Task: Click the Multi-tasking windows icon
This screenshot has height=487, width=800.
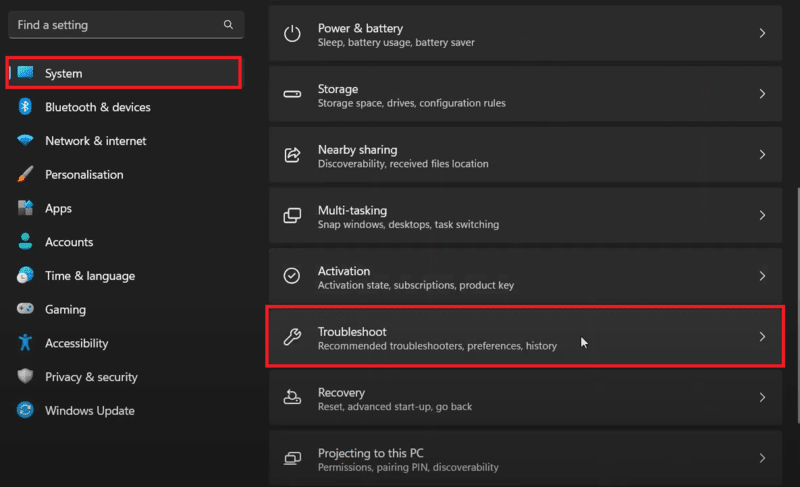Action: (292, 216)
